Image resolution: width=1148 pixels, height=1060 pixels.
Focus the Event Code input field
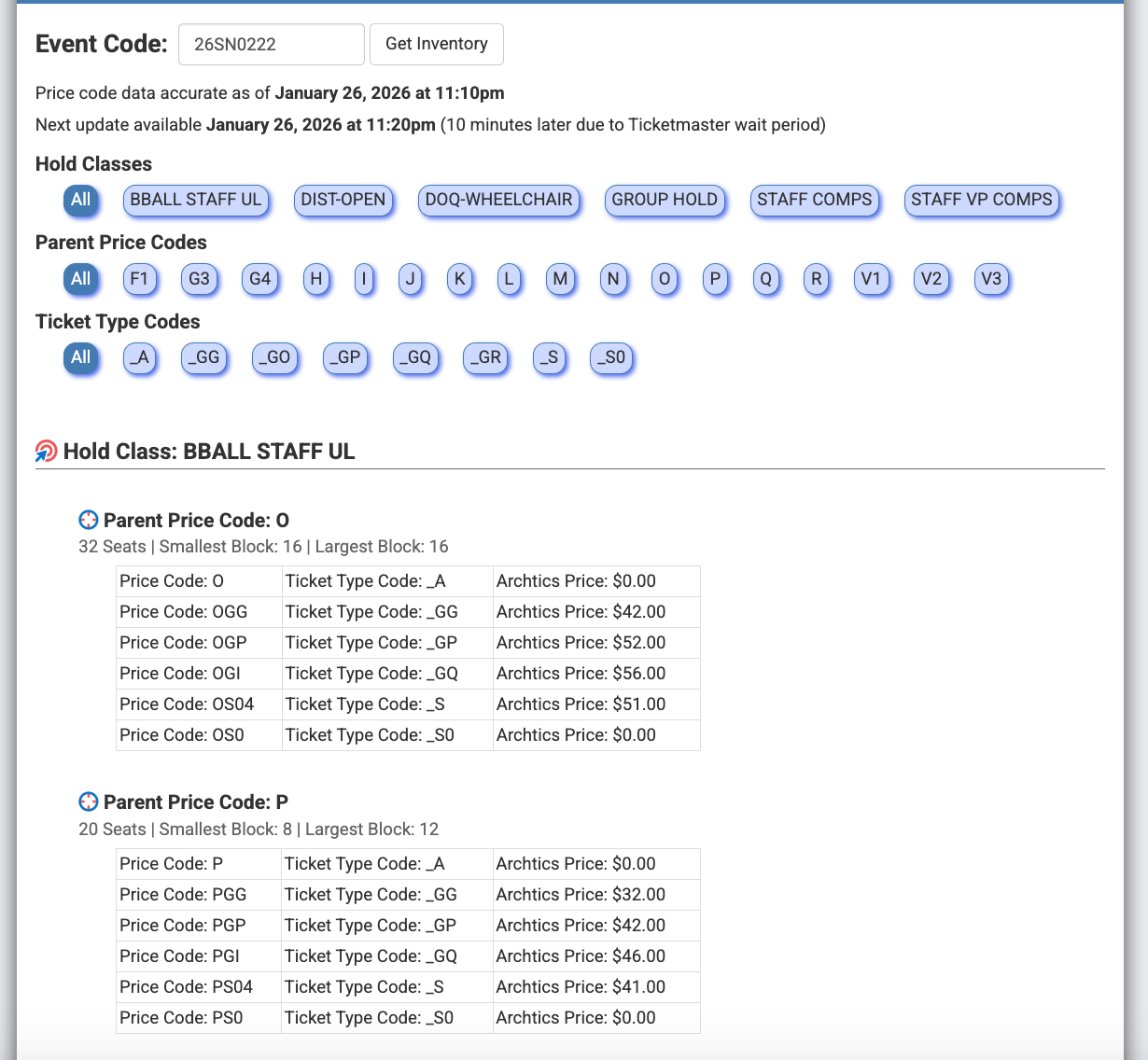coord(271,44)
